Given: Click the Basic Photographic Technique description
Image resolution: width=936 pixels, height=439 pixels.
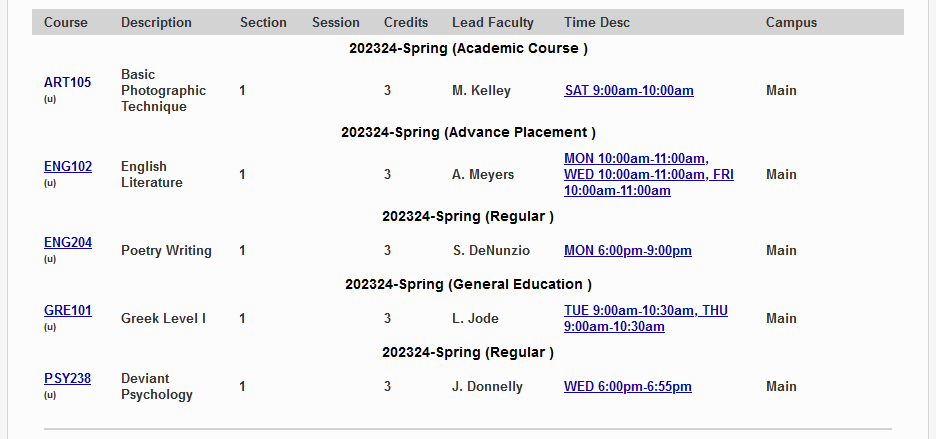Looking at the screenshot, I should (163, 90).
